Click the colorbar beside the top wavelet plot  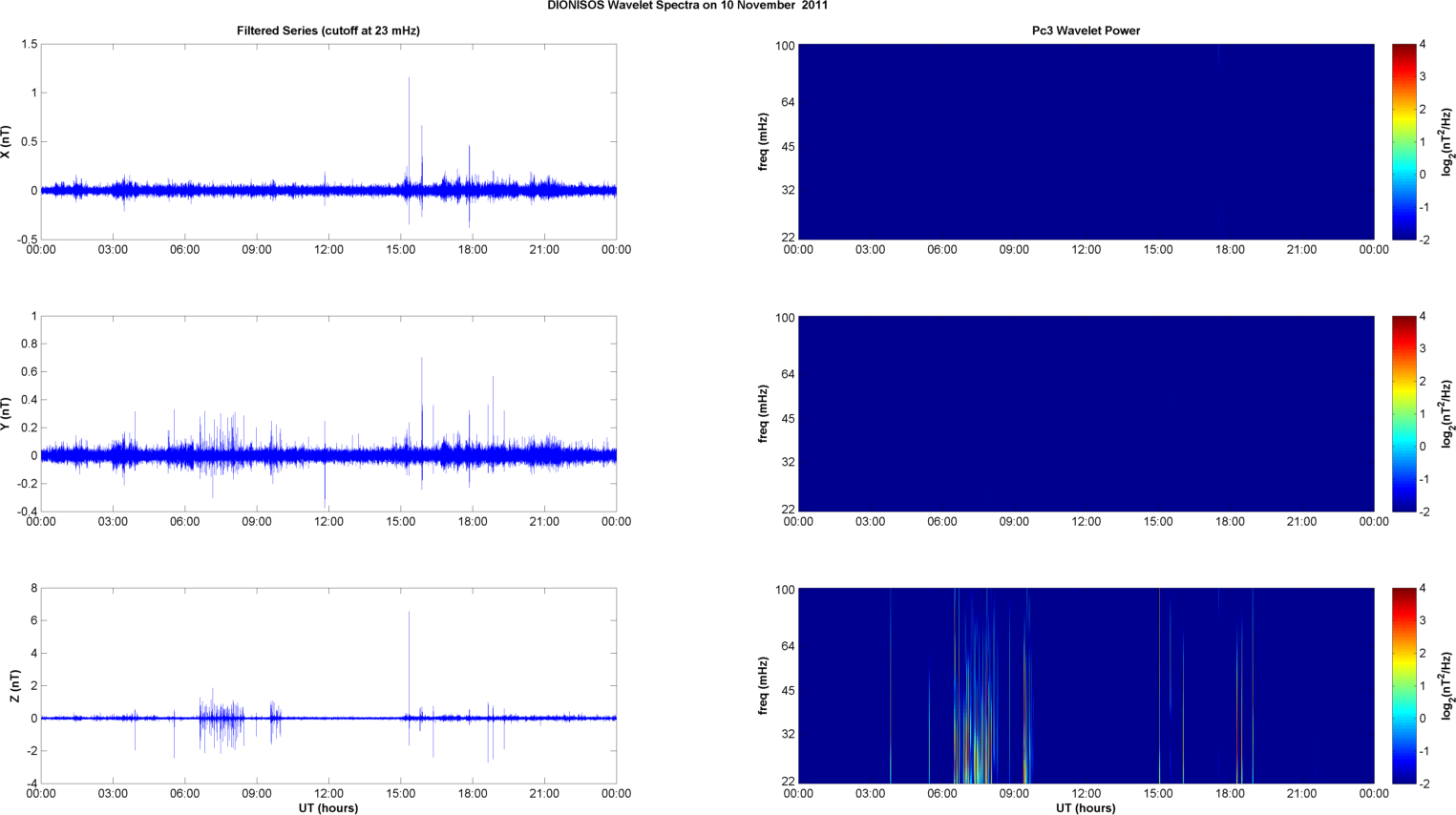[1403, 142]
